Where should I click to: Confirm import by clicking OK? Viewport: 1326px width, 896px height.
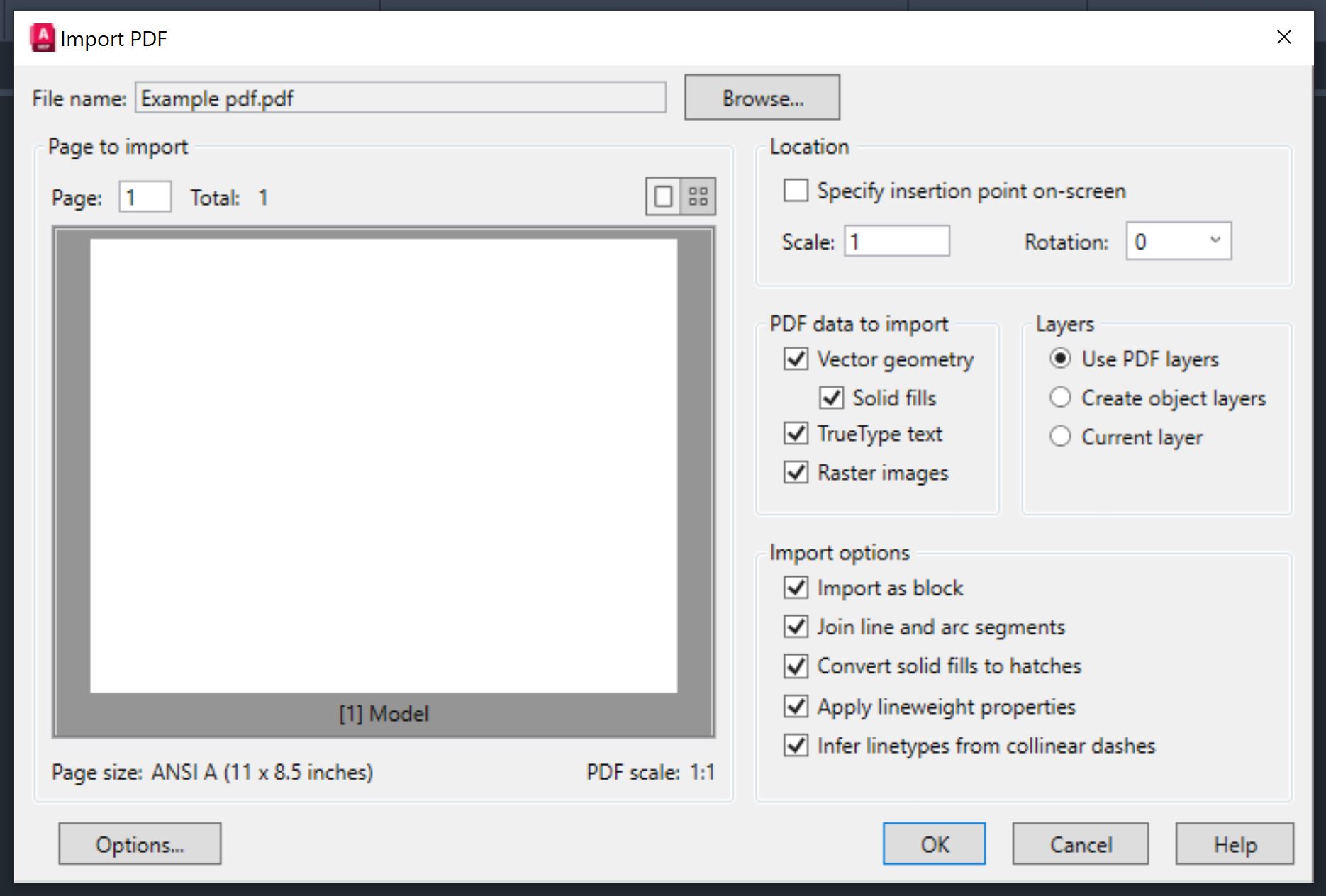click(933, 844)
